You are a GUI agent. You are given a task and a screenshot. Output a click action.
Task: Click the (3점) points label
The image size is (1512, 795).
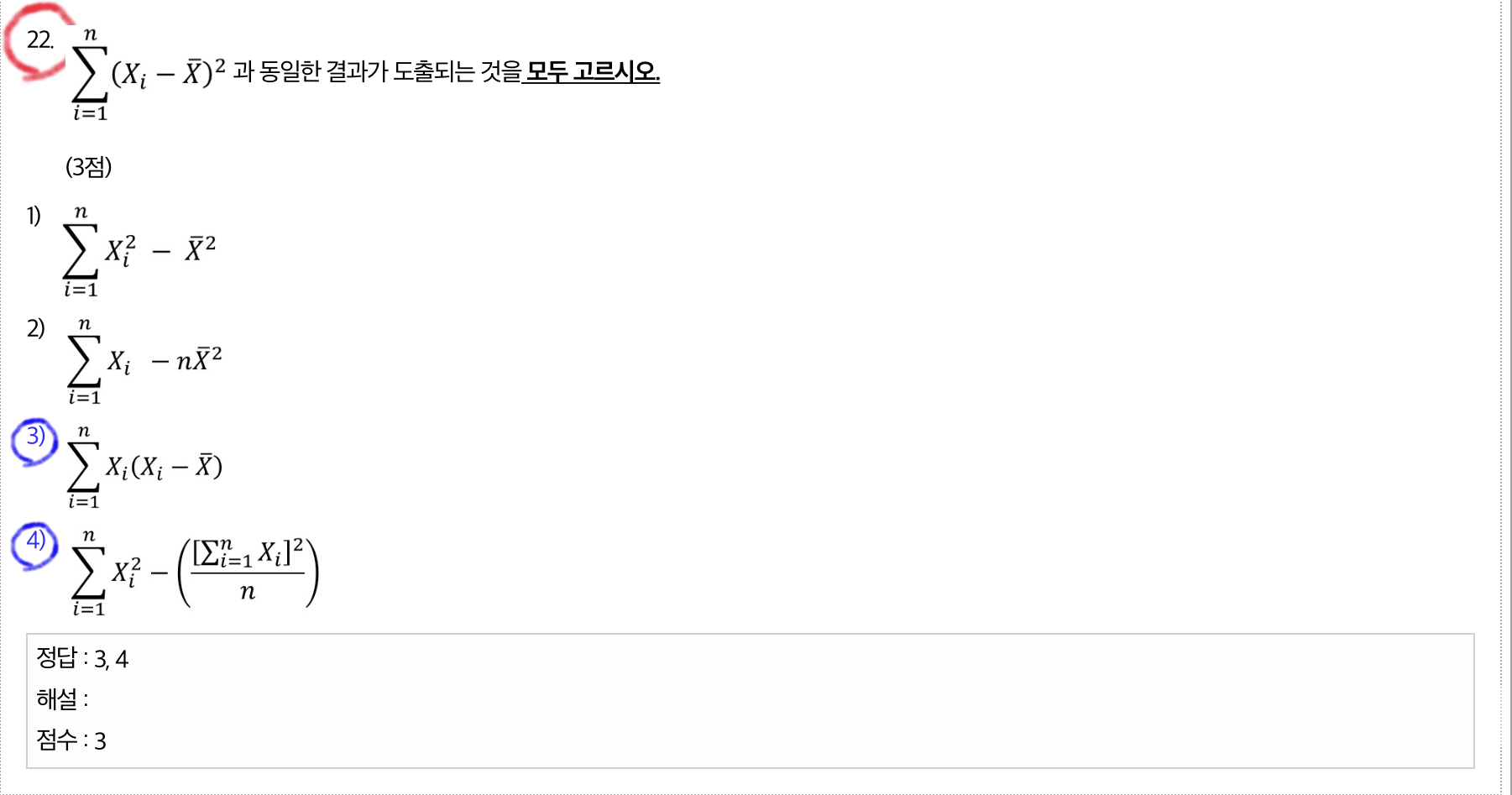click(x=88, y=167)
